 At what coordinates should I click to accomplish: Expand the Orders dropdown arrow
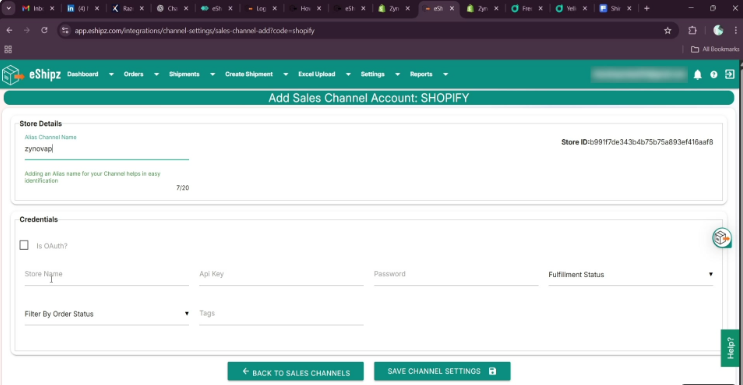pyautogui.click(x=156, y=74)
